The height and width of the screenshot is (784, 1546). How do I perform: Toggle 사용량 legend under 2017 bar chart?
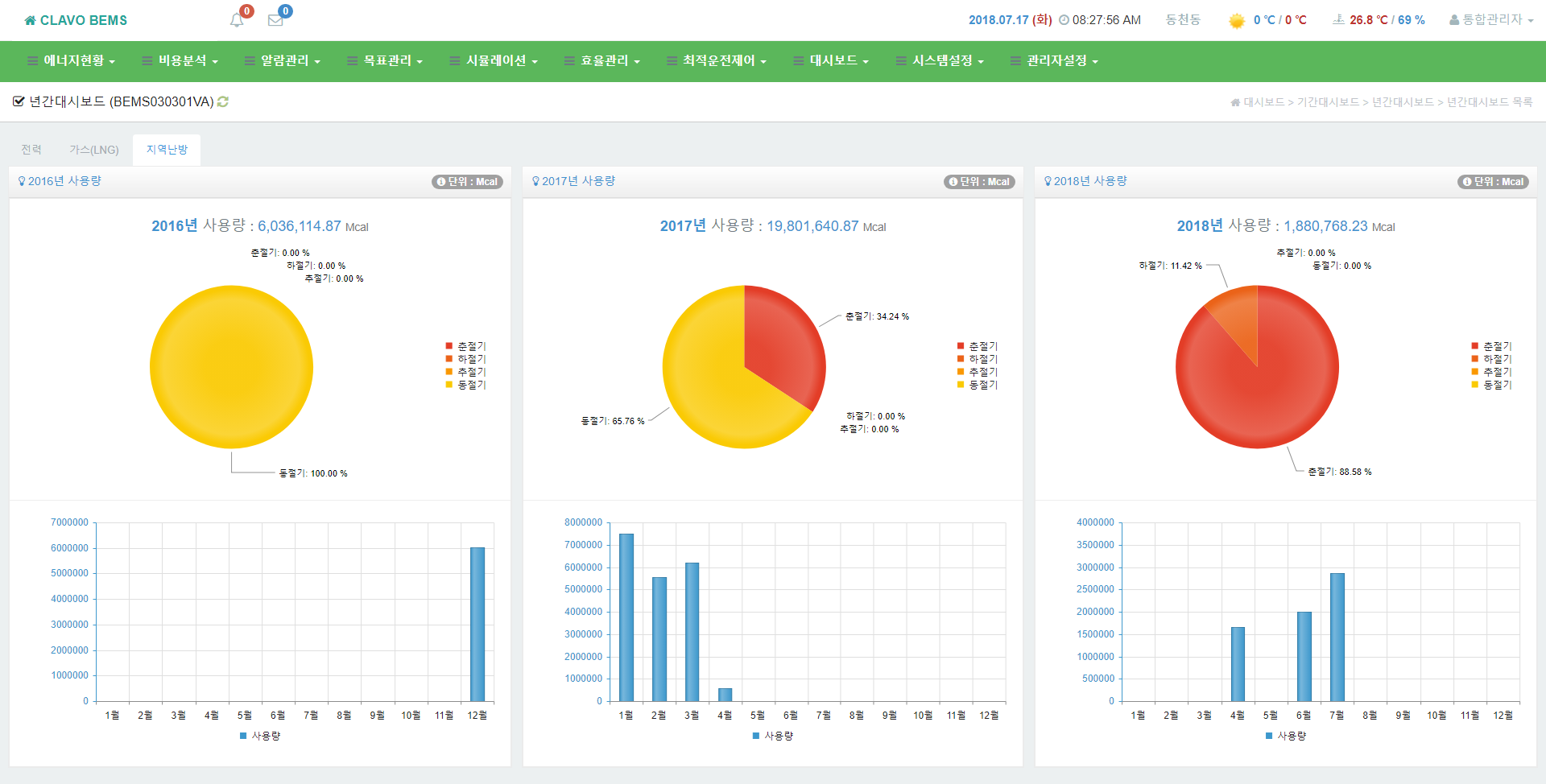coord(773,736)
